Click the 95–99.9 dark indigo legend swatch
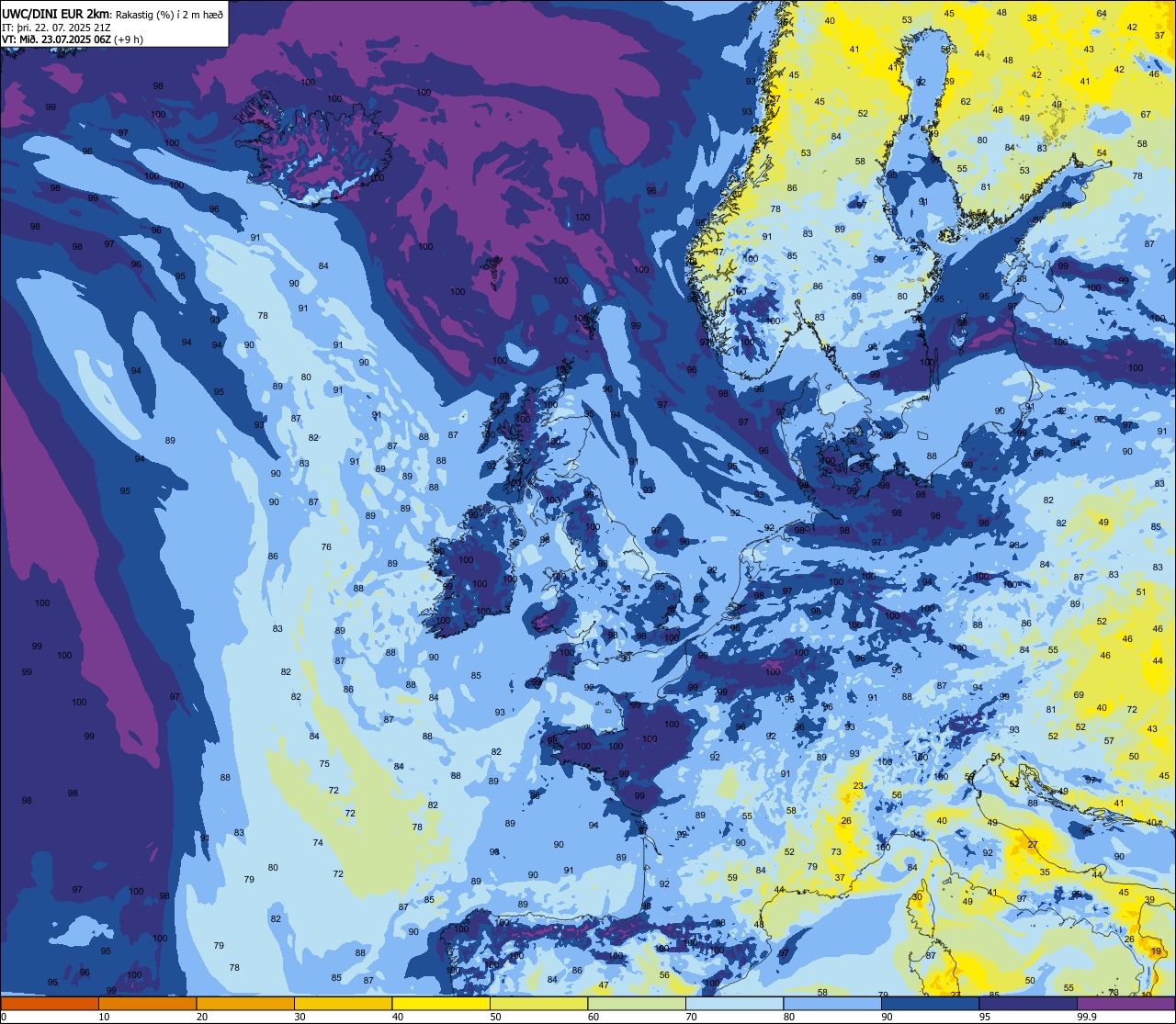 1028,1003
